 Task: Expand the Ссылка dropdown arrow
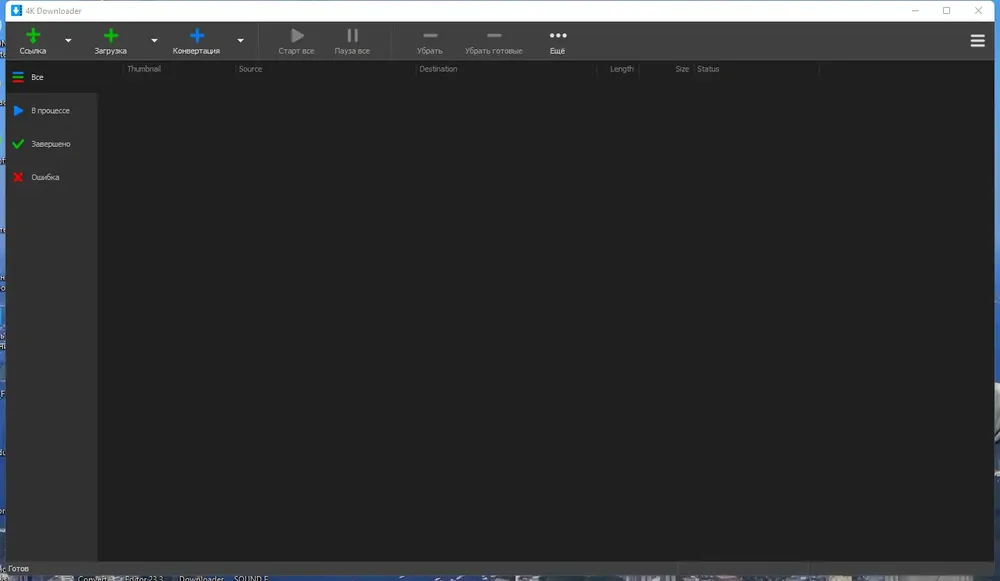[68, 40]
